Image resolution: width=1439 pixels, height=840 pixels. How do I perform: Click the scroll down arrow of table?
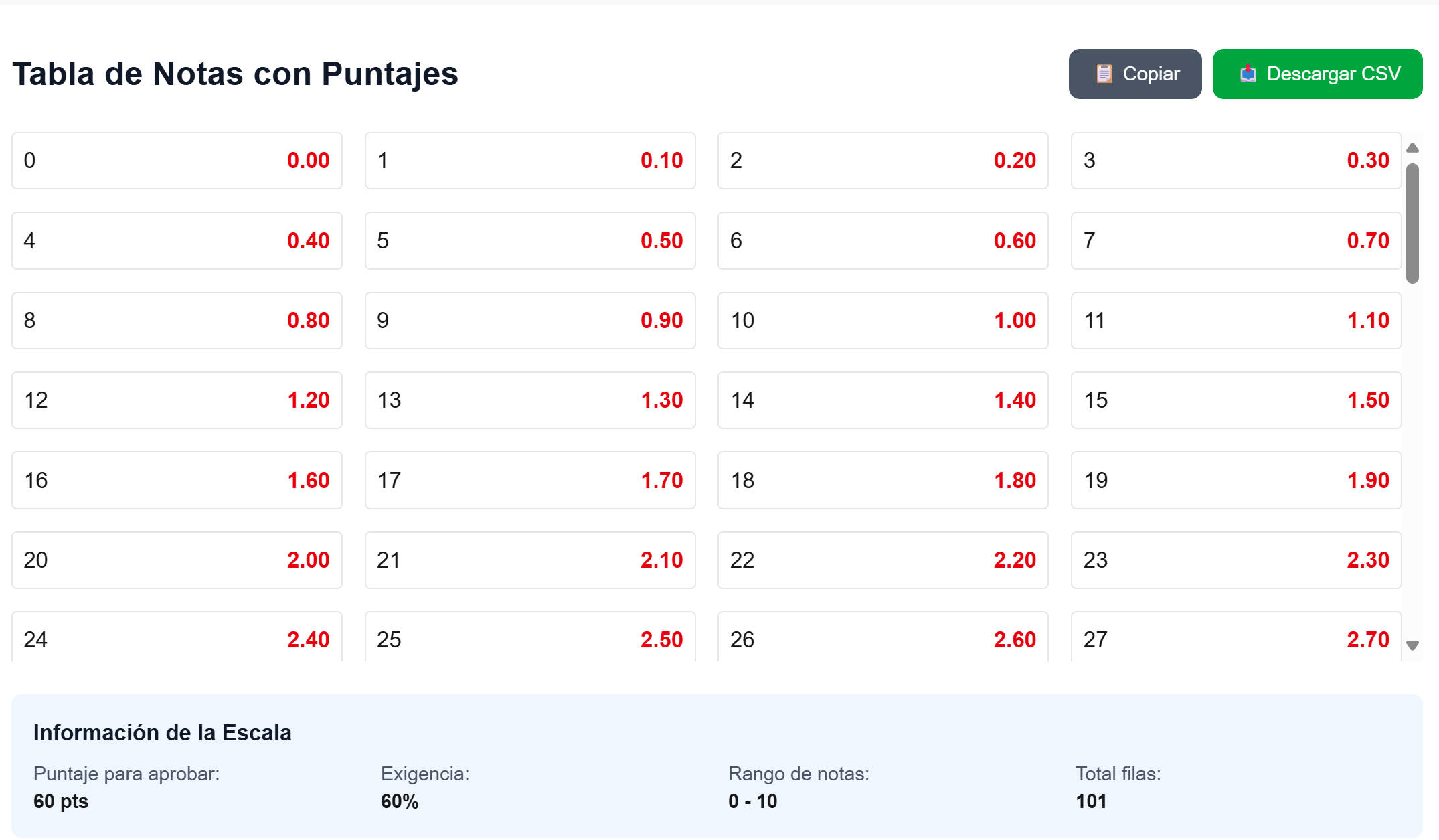coord(1412,645)
